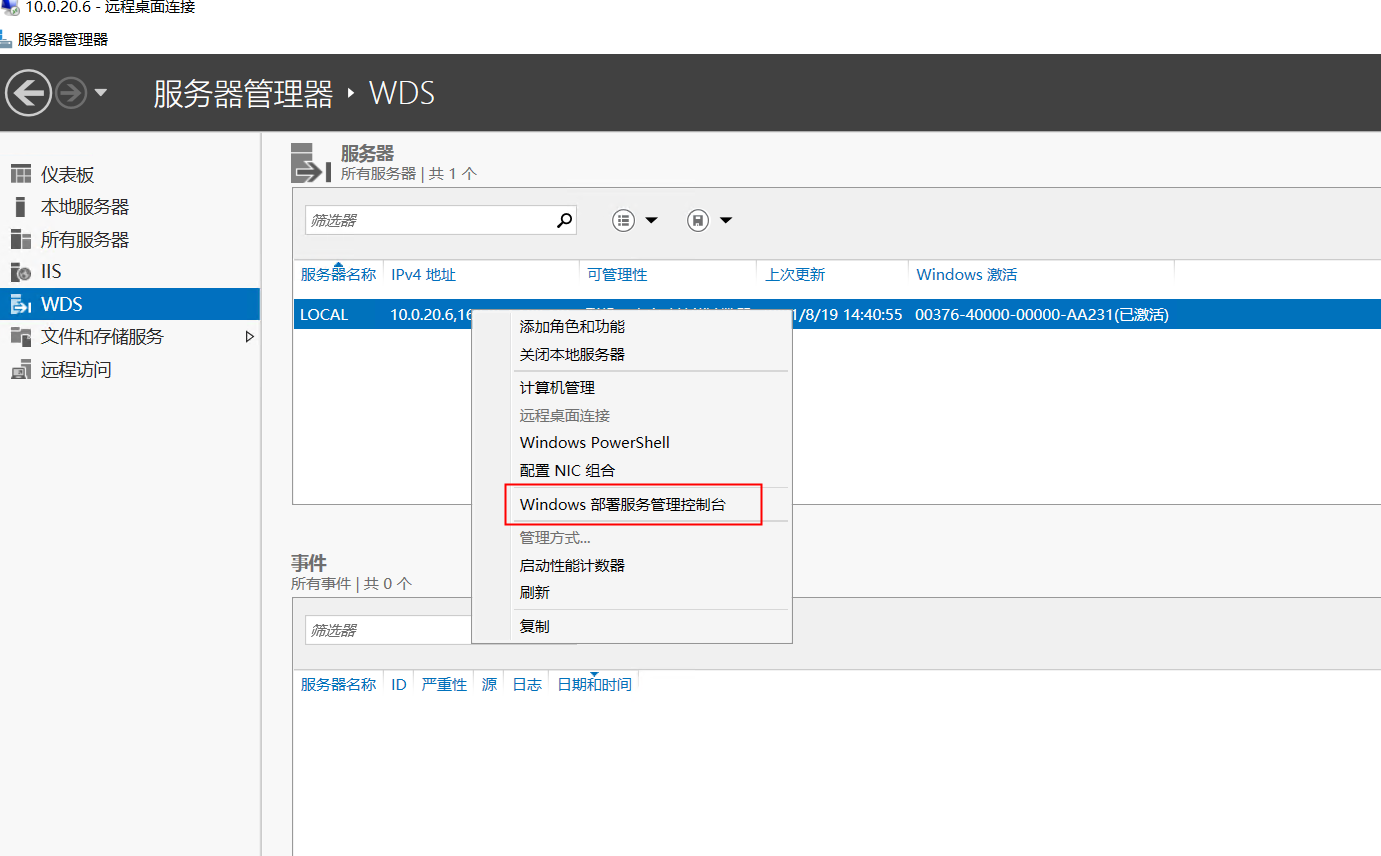Screen dimensions: 1381x856
Task: Click the back navigation arrow
Action: (29, 94)
